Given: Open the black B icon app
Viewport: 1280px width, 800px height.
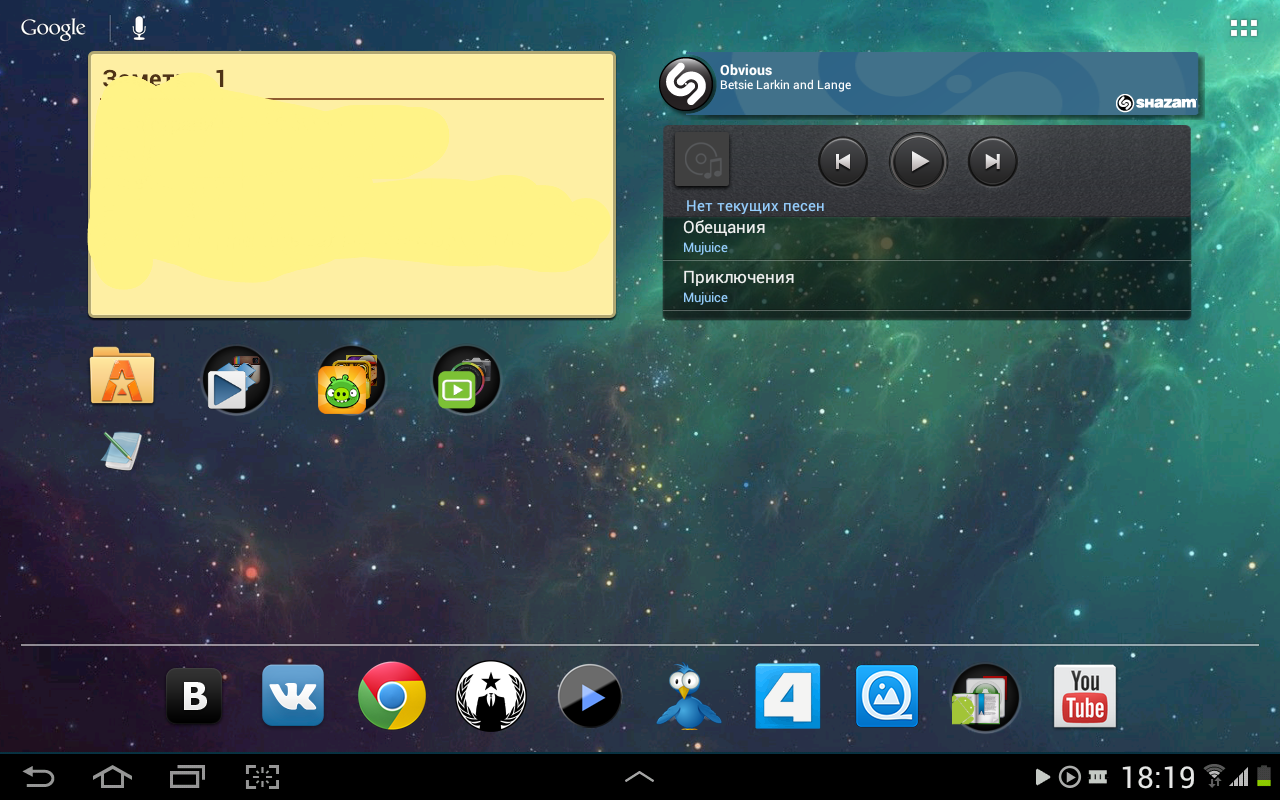Looking at the screenshot, I should point(194,696).
